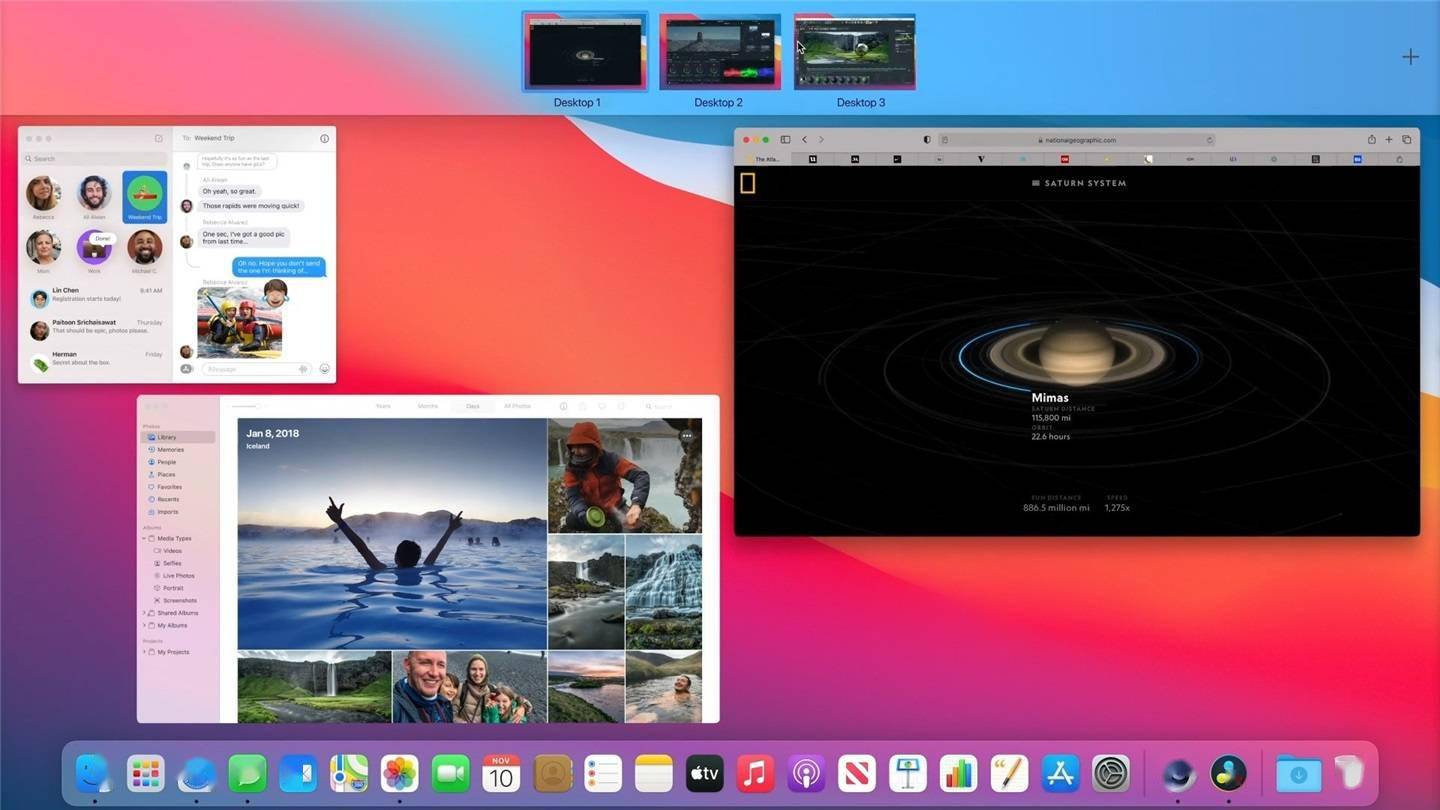This screenshot has height=810, width=1440.
Task: Toggle the Safari sidebar
Action: [785, 139]
